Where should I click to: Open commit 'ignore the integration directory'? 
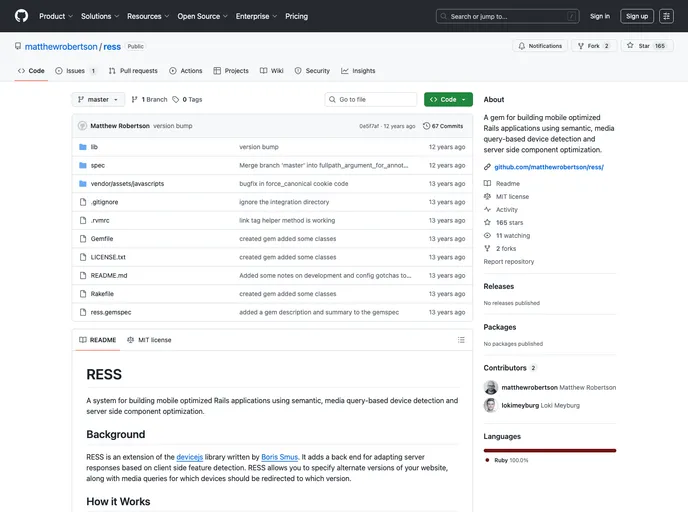pos(284,202)
